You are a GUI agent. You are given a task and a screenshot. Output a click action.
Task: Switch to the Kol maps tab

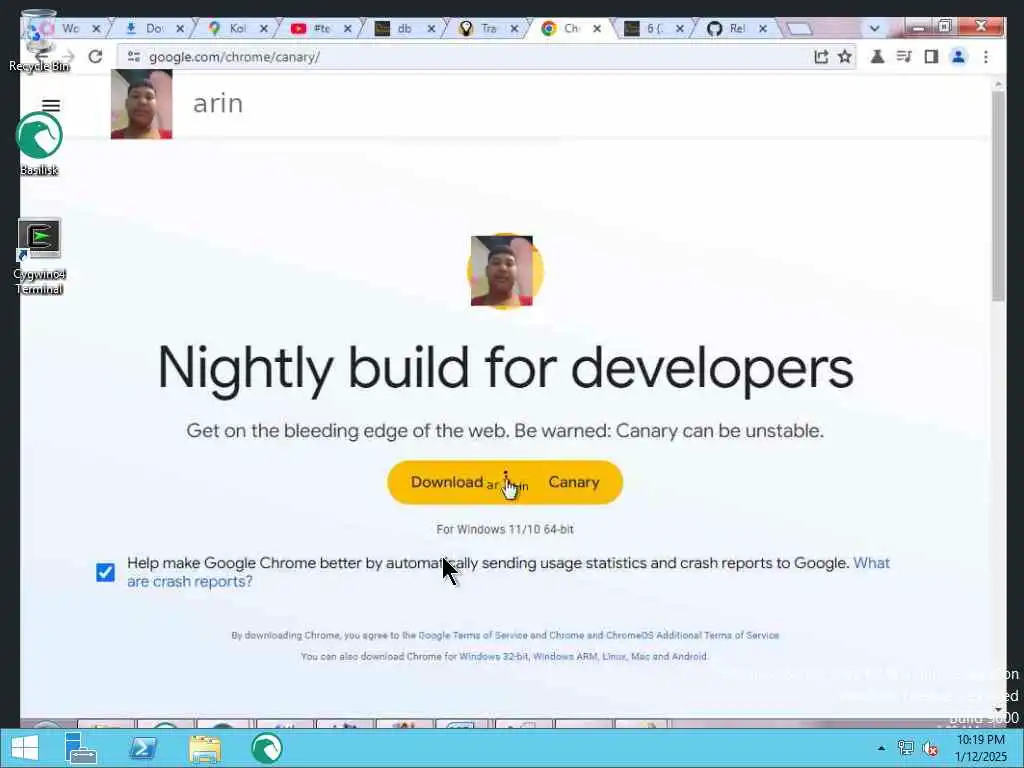pyautogui.click(x=237, y=28)
